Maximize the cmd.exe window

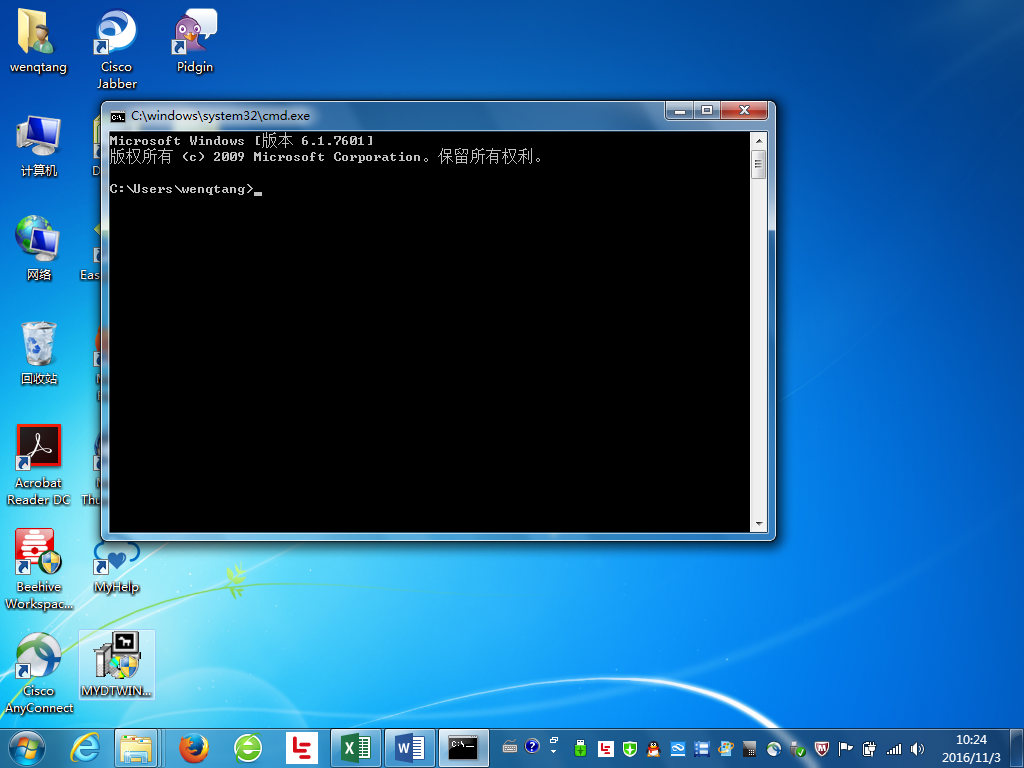point(707,110)
